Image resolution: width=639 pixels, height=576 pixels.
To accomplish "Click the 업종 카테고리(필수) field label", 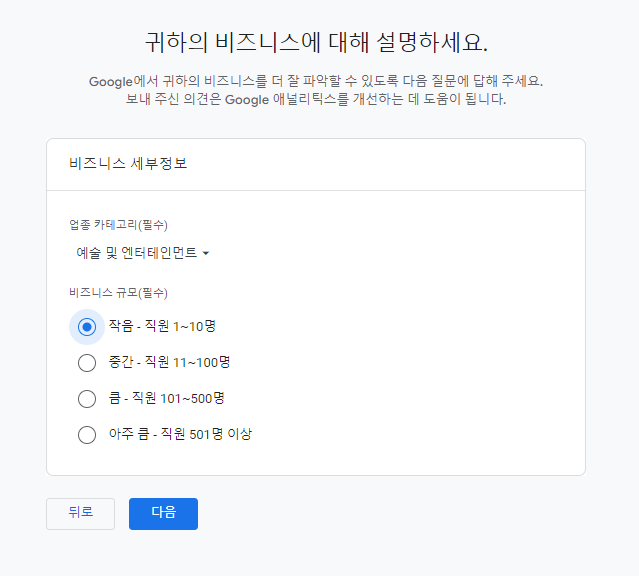I will pos(118,225).
